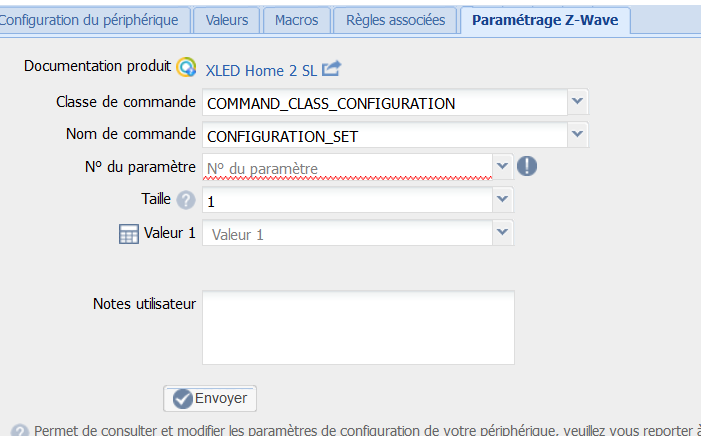Screen dimensions: 701x436
Task: Click the help icon near the bottom description
Action: point(19,431)
